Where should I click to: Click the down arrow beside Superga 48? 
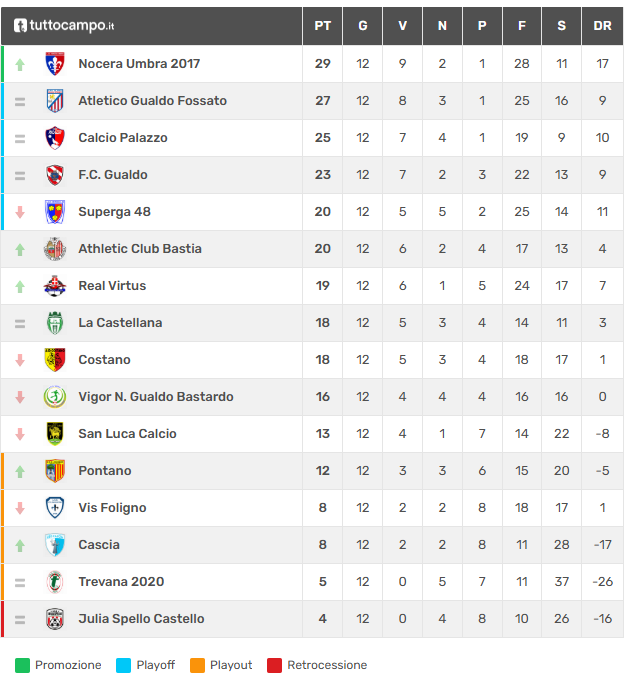tap(20, 213)
